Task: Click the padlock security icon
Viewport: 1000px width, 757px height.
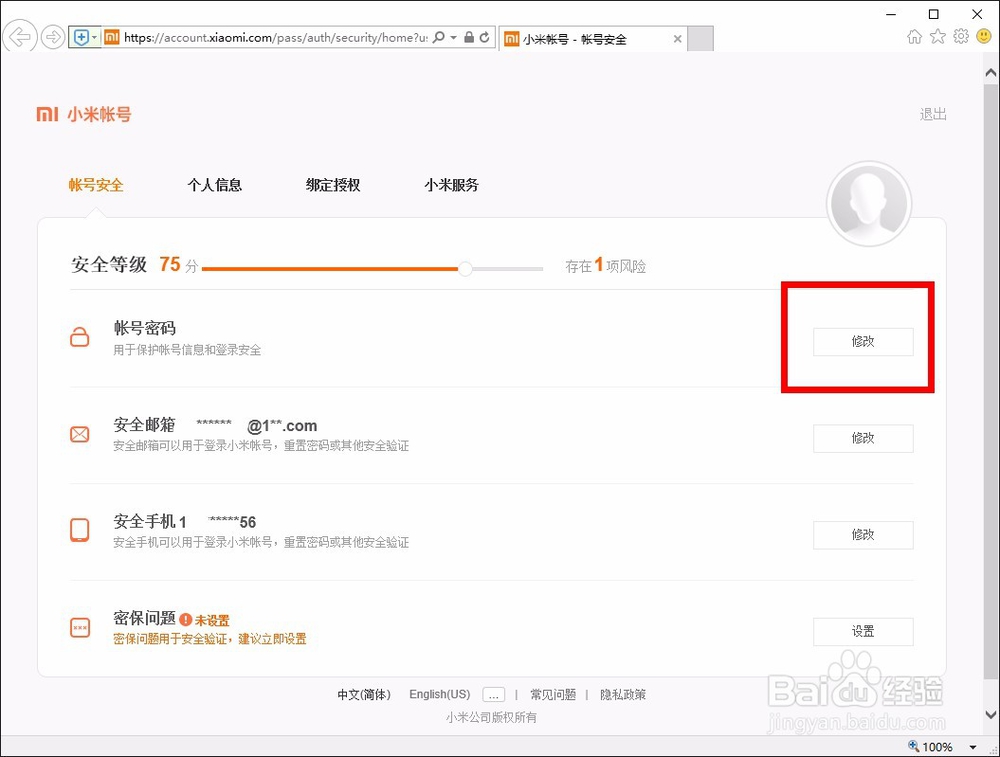Action: [x=469, y=38]
